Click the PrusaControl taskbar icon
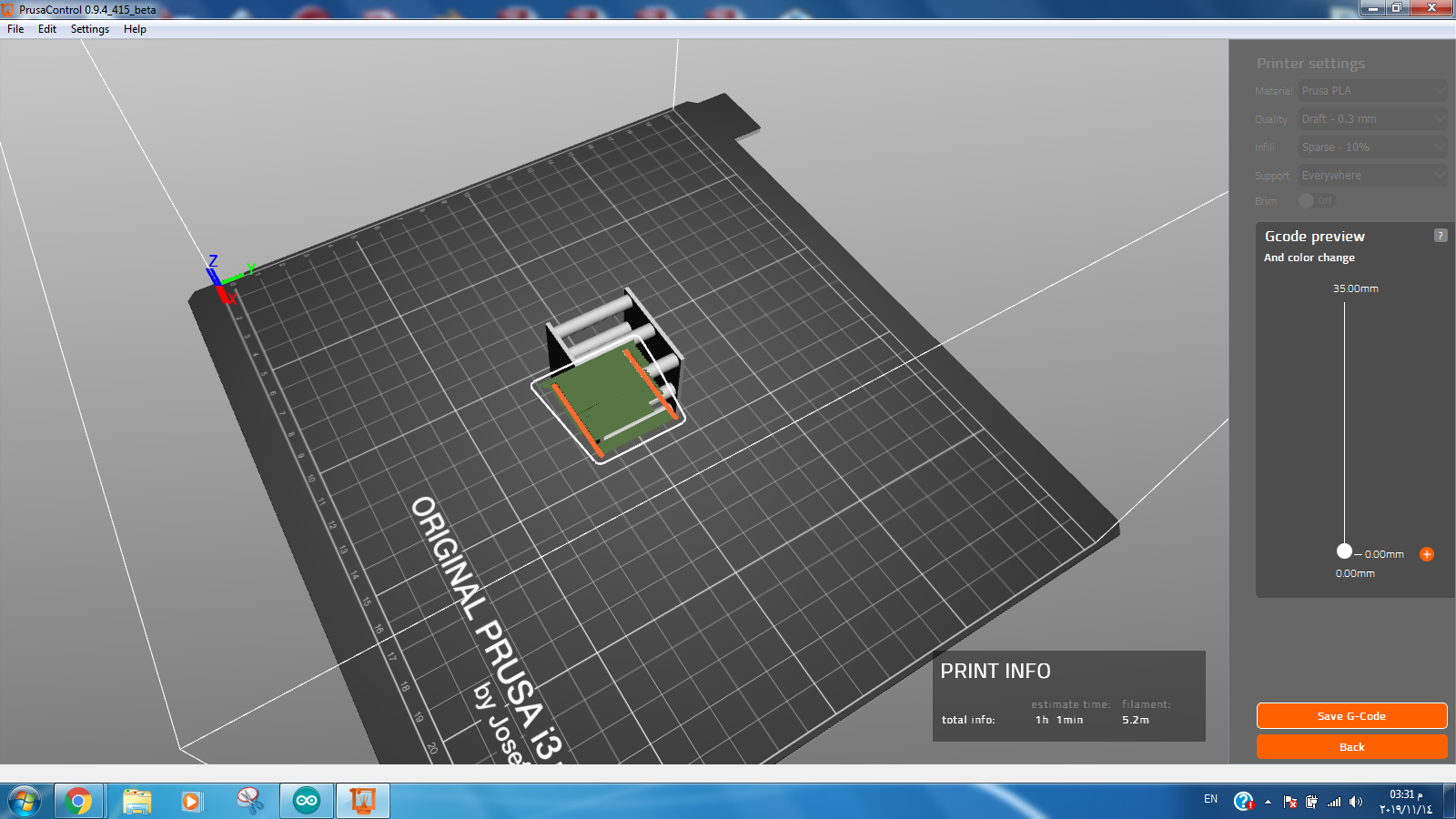The image size is (1456, 819). tap(363, 802)
